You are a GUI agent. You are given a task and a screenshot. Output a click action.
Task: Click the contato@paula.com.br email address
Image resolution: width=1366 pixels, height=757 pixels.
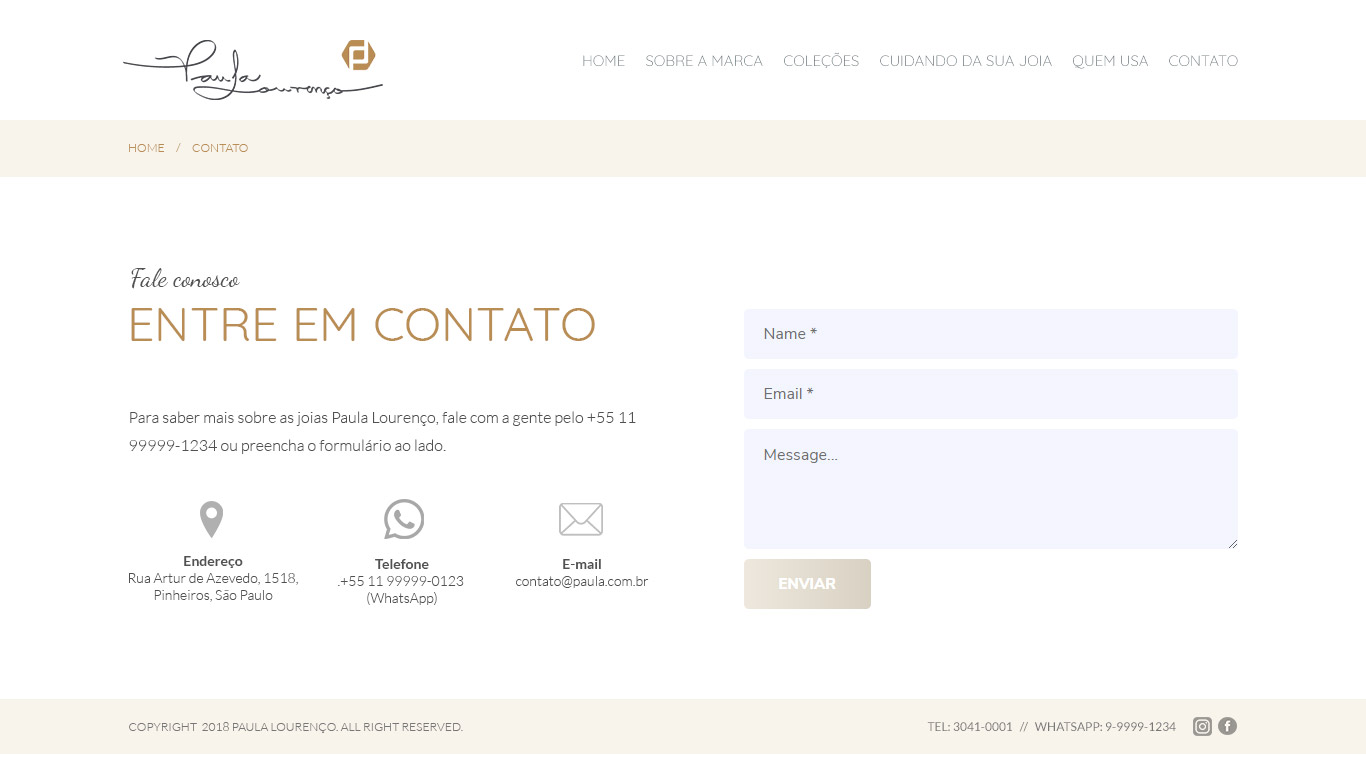(581, 581)
